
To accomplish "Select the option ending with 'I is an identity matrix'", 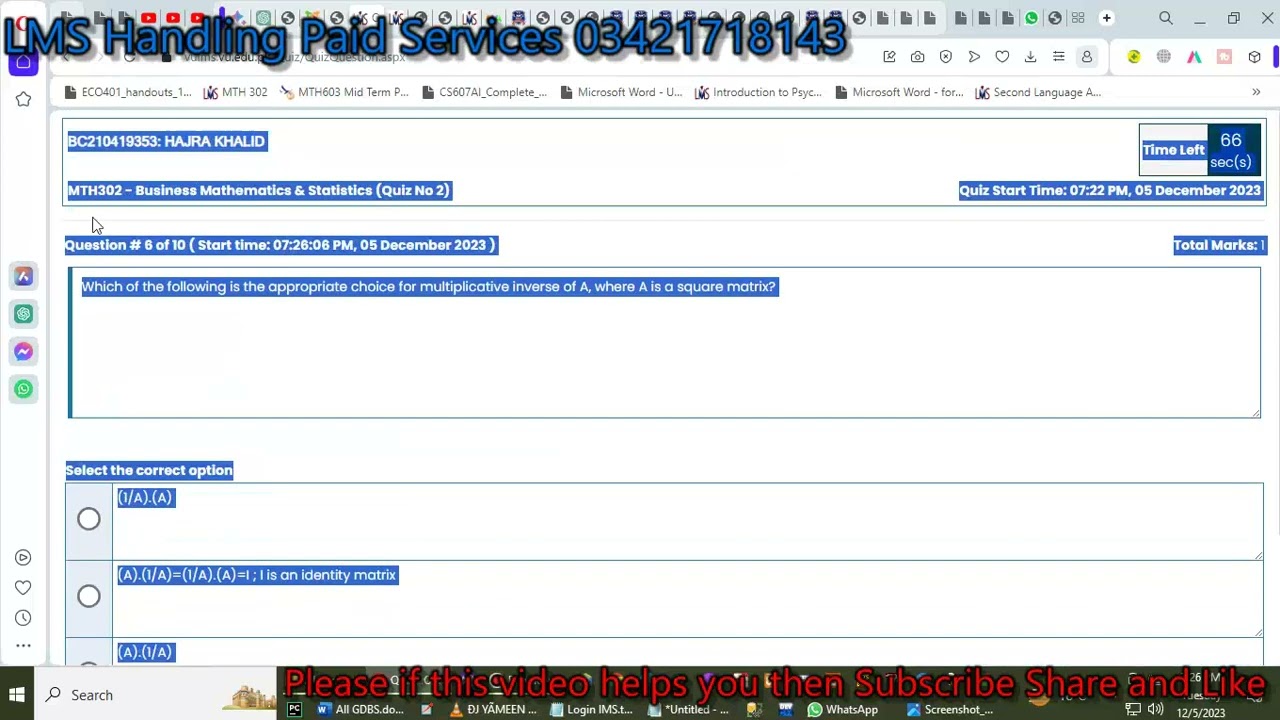I will point(89,597).
